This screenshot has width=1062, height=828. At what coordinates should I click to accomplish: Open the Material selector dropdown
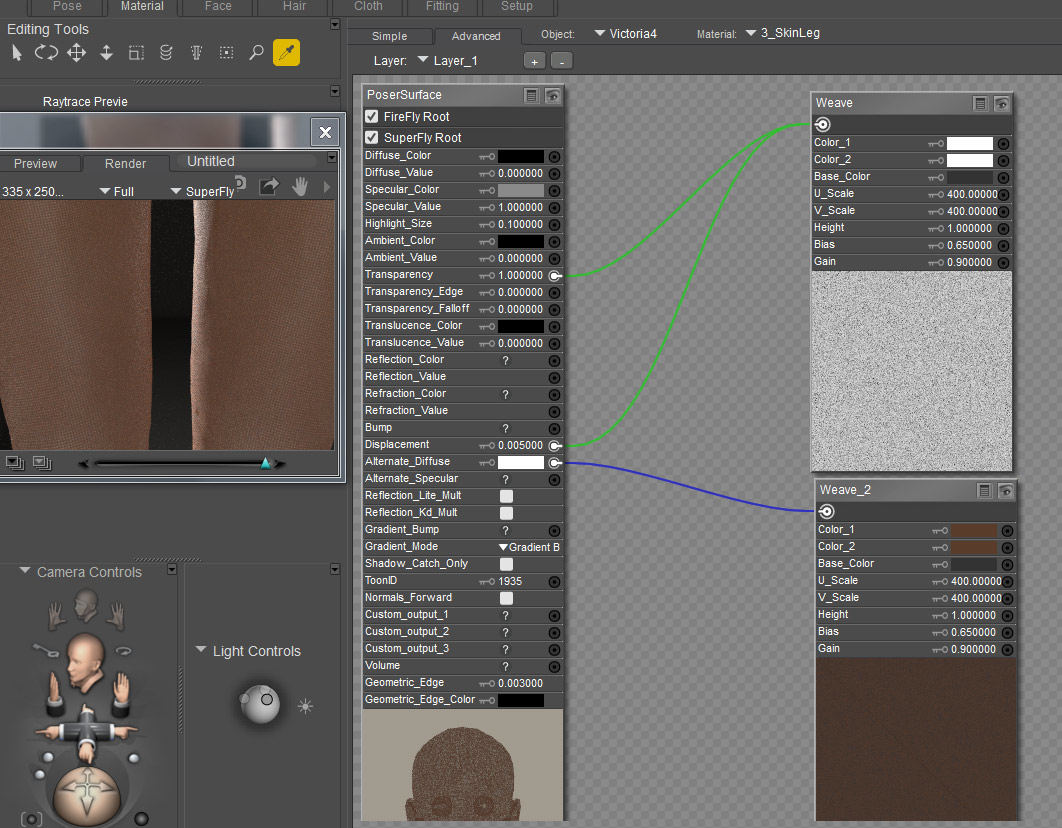(x=783, y=34)
